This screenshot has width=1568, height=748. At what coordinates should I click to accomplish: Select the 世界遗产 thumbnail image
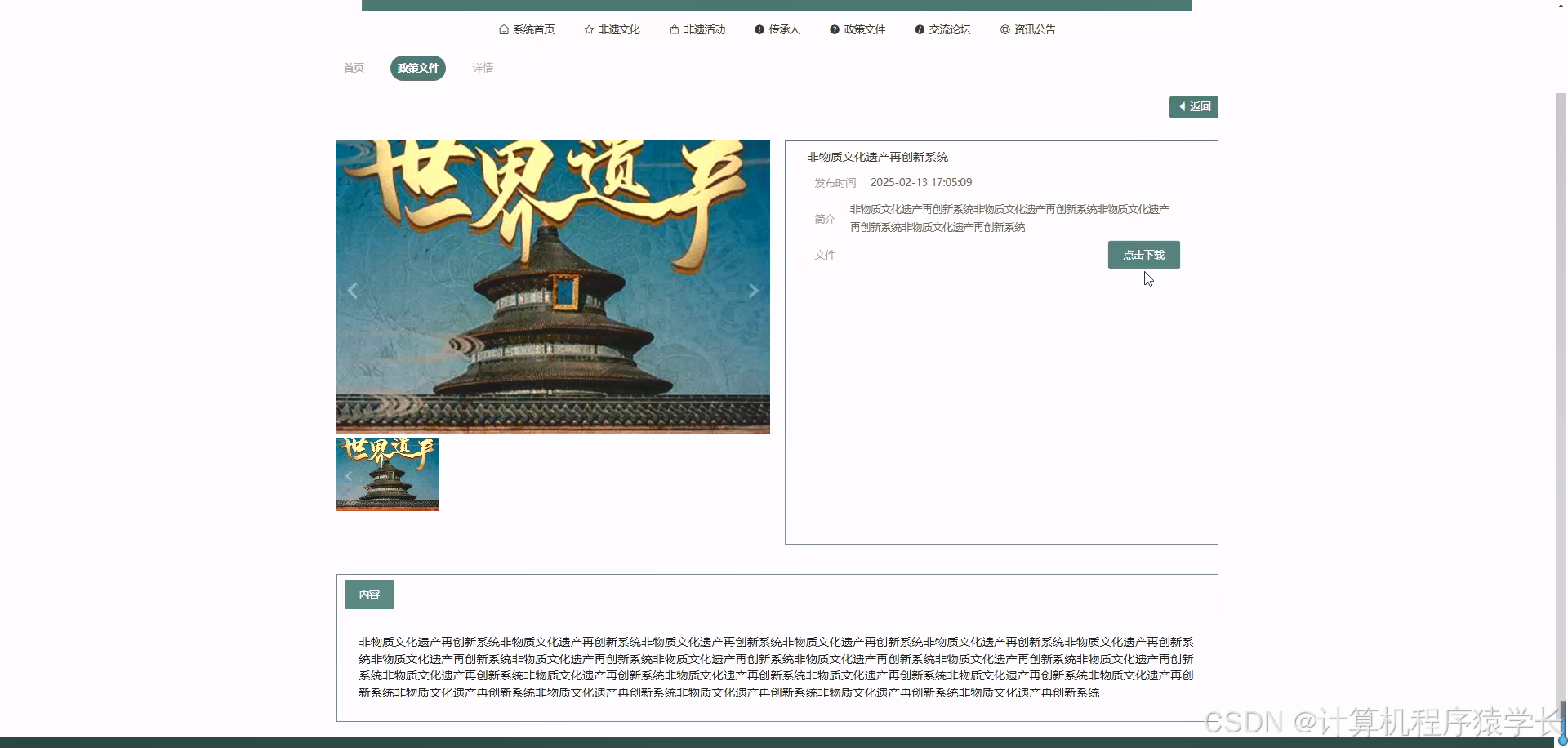pyautogui.click(x=387, y=474)
